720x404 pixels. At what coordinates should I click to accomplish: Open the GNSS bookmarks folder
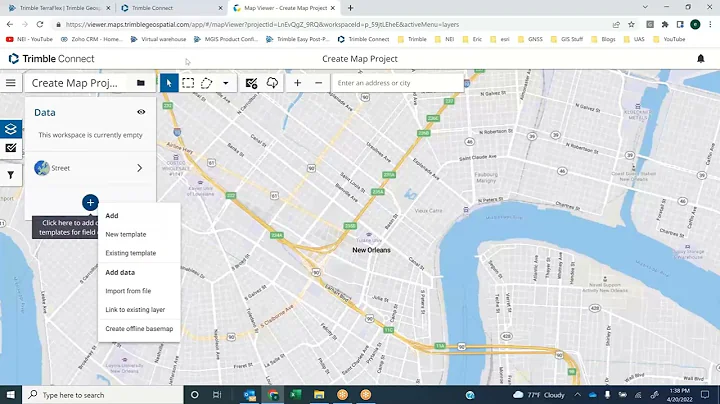coord(530,39)
